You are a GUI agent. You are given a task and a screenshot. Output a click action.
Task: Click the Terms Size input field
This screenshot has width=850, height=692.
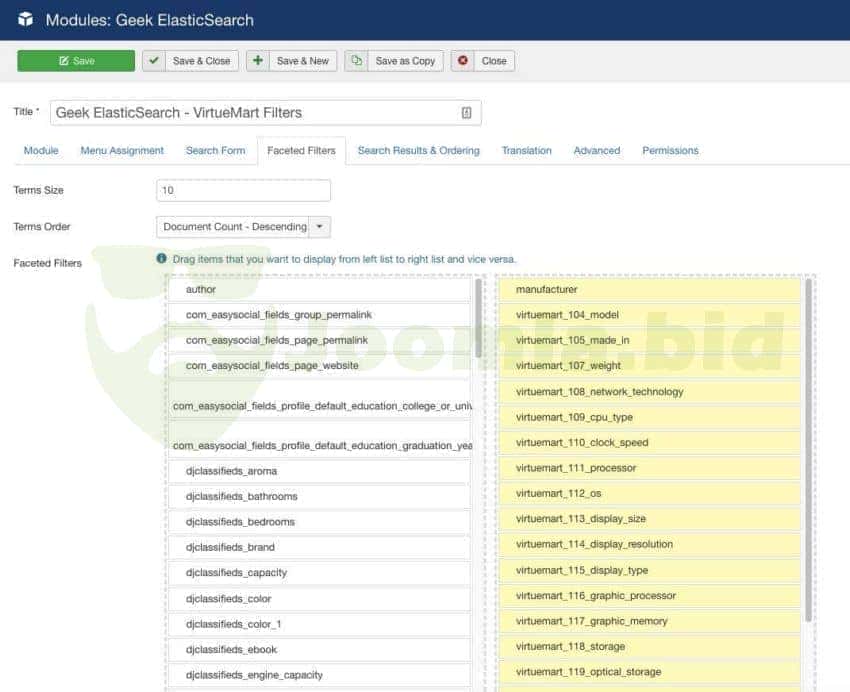(x=243, y=190)
